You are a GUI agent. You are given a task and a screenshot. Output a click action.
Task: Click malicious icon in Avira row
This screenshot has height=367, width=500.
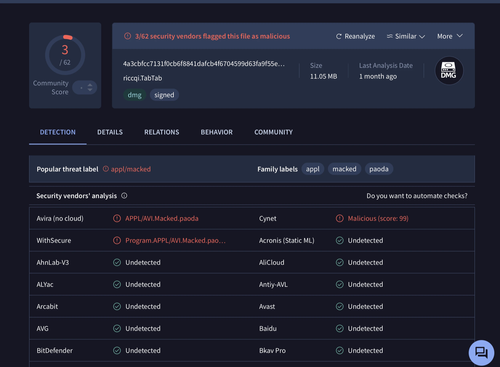117,218
